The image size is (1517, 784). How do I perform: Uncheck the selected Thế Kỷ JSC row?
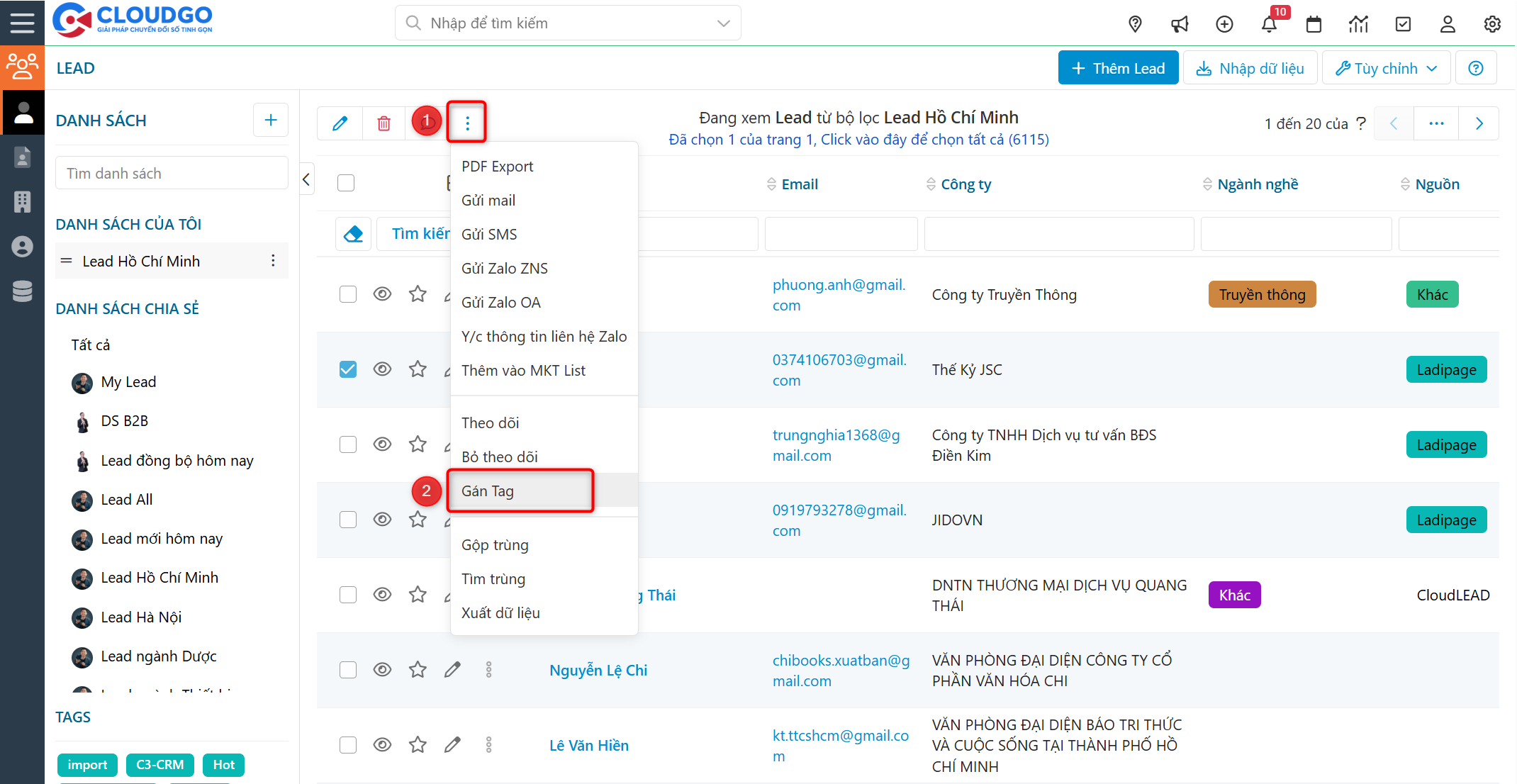click(348, 369)
